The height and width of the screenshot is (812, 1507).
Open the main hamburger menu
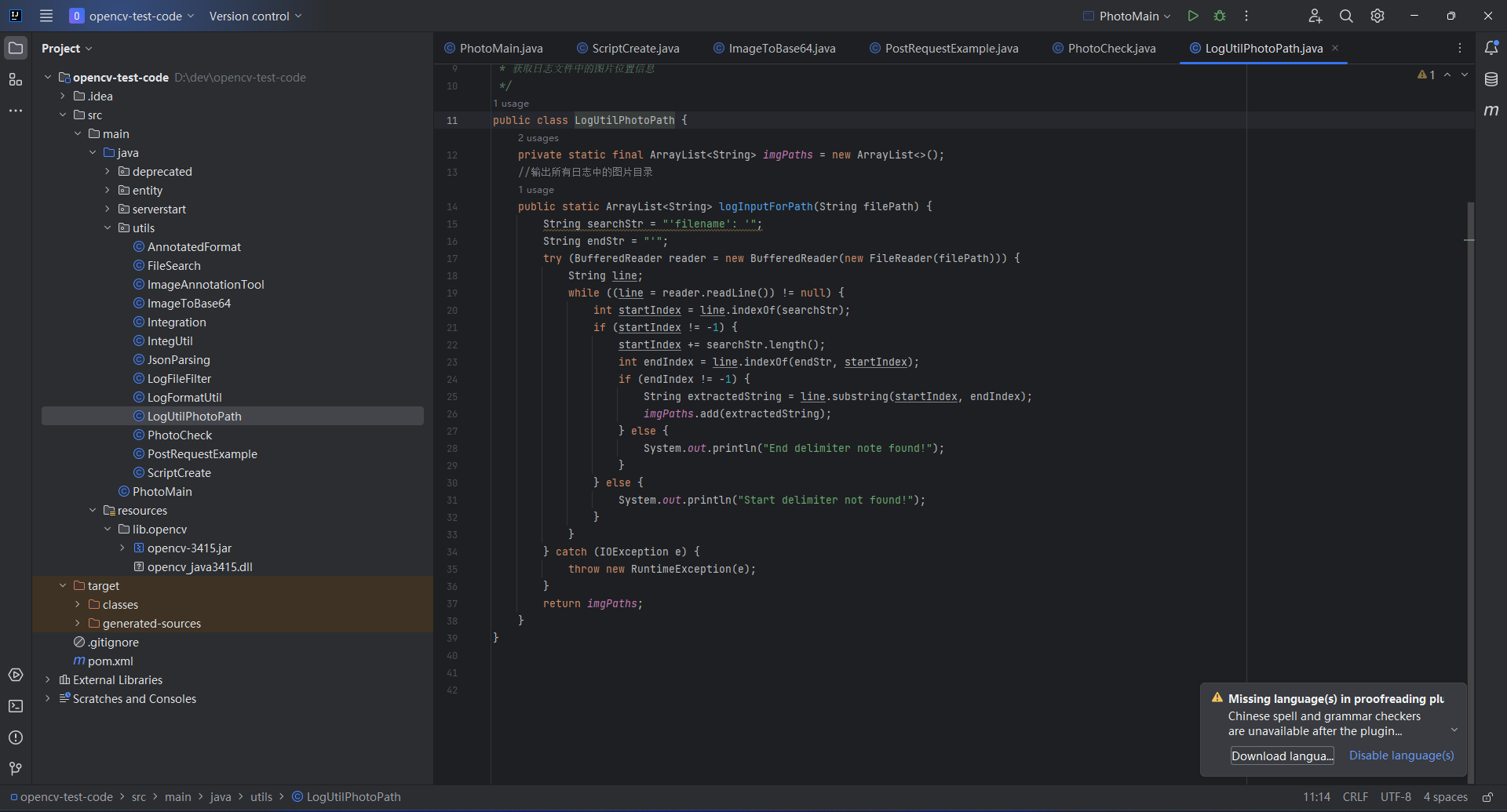click(x=46, y=16)
